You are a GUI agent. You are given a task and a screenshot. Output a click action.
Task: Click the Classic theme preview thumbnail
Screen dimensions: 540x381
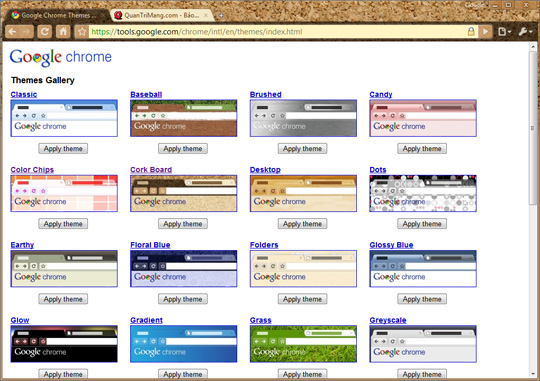[64, 118]
